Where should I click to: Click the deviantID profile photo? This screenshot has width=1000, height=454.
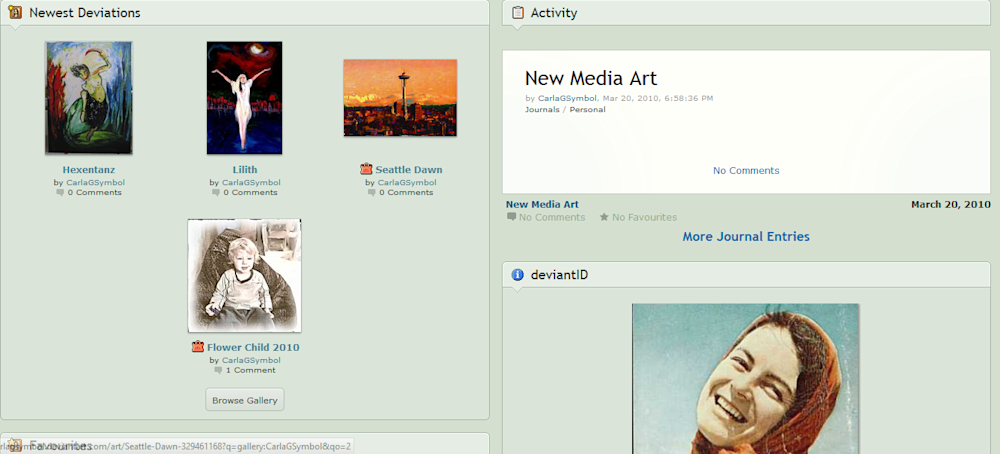pos(745,378)
